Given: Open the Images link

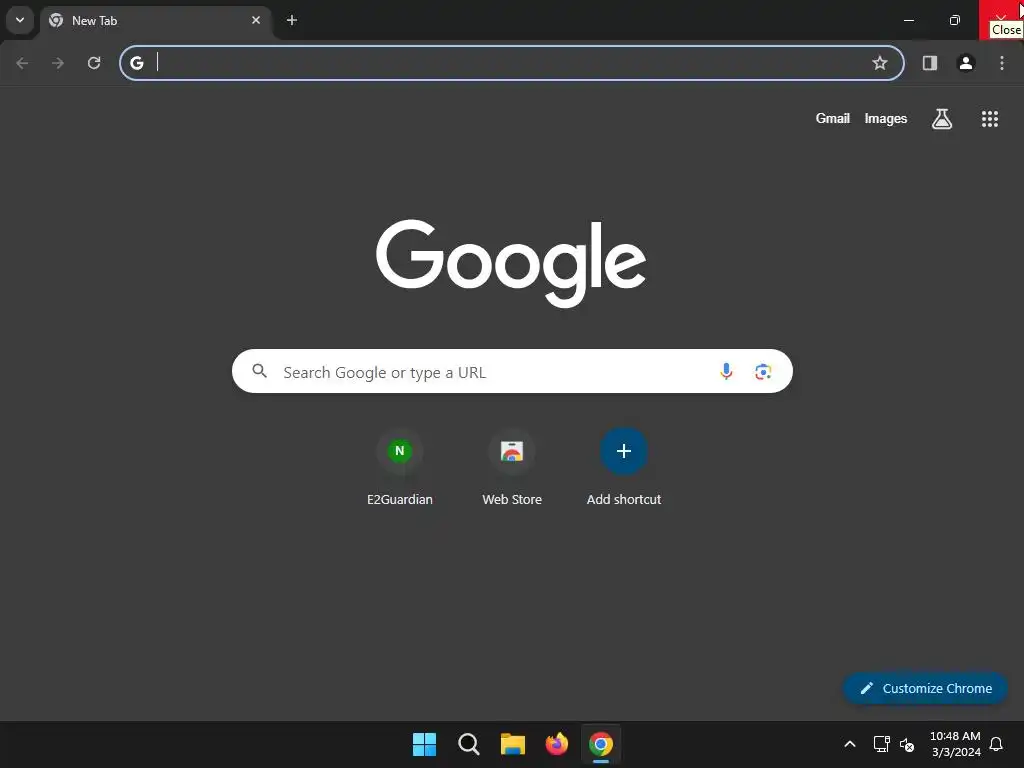Looking at the screenshot, I should pos(886,118).
